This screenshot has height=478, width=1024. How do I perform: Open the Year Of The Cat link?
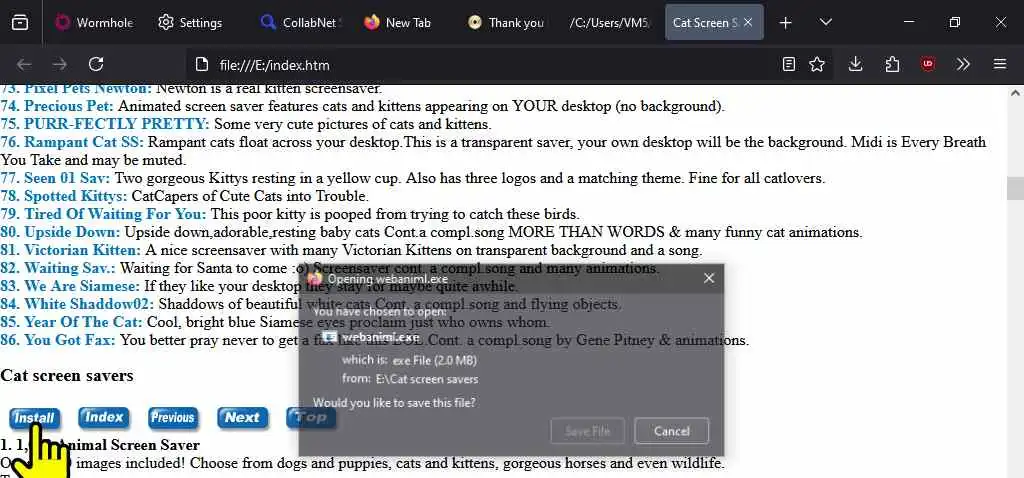pos(83,322)
